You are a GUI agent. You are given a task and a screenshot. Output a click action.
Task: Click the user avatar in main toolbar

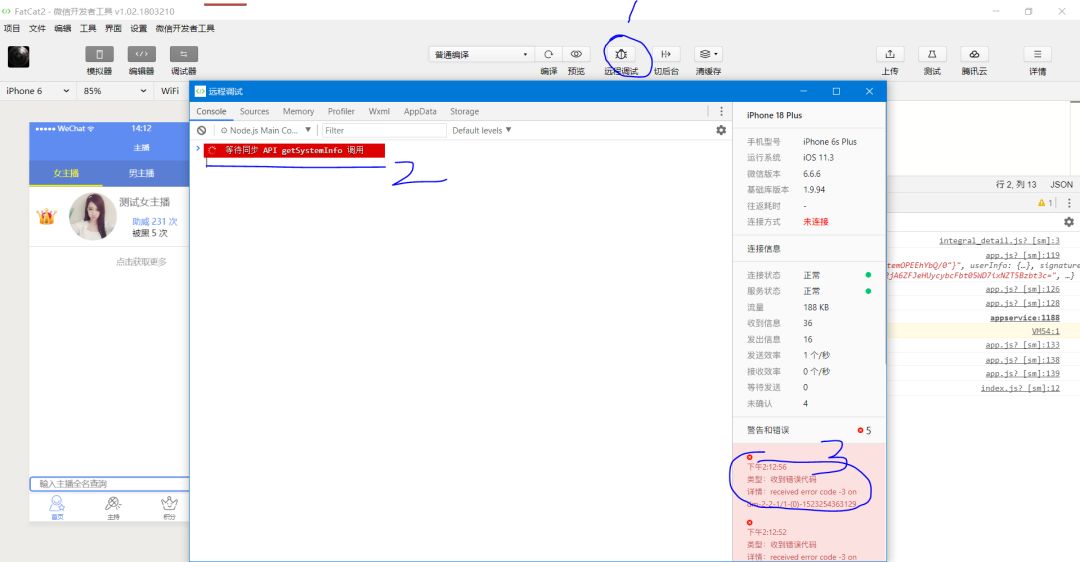(19, 56)
